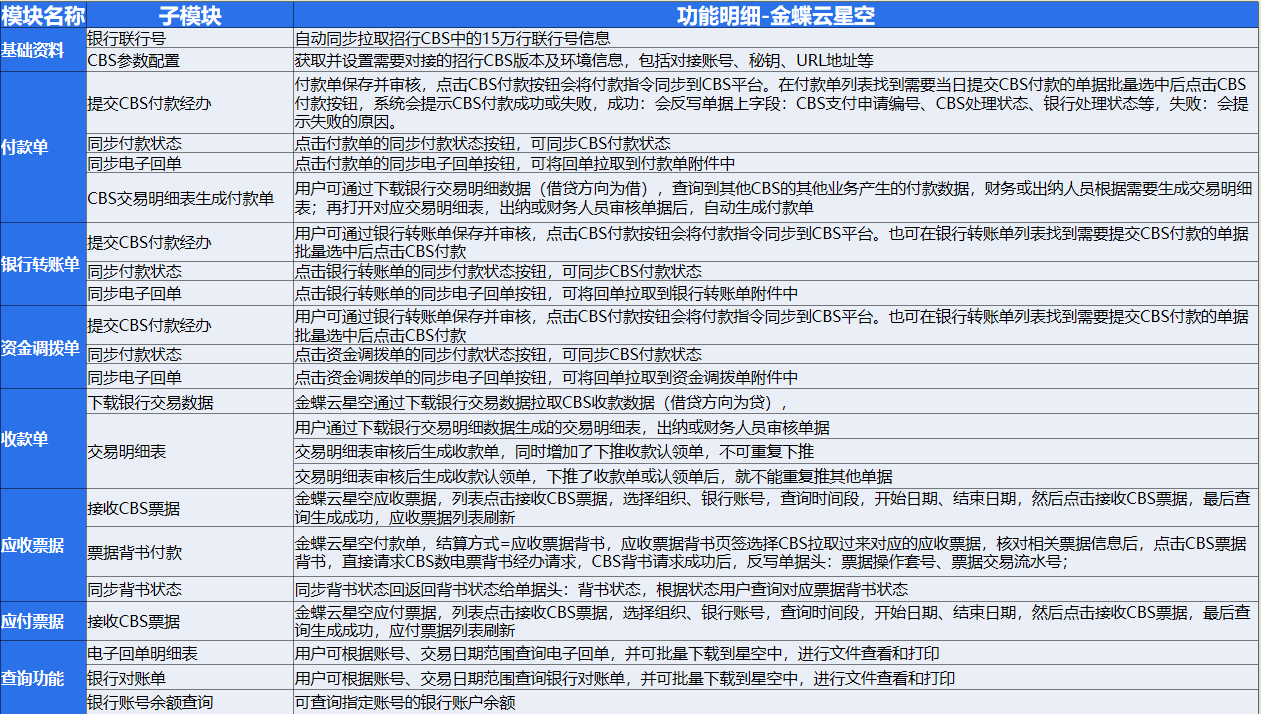Select the description starting 用户通过下载银行交易明细数据生成的交易明细表
The width and height of the screenshot is (1261, 714).
click(x=776, y=427)
